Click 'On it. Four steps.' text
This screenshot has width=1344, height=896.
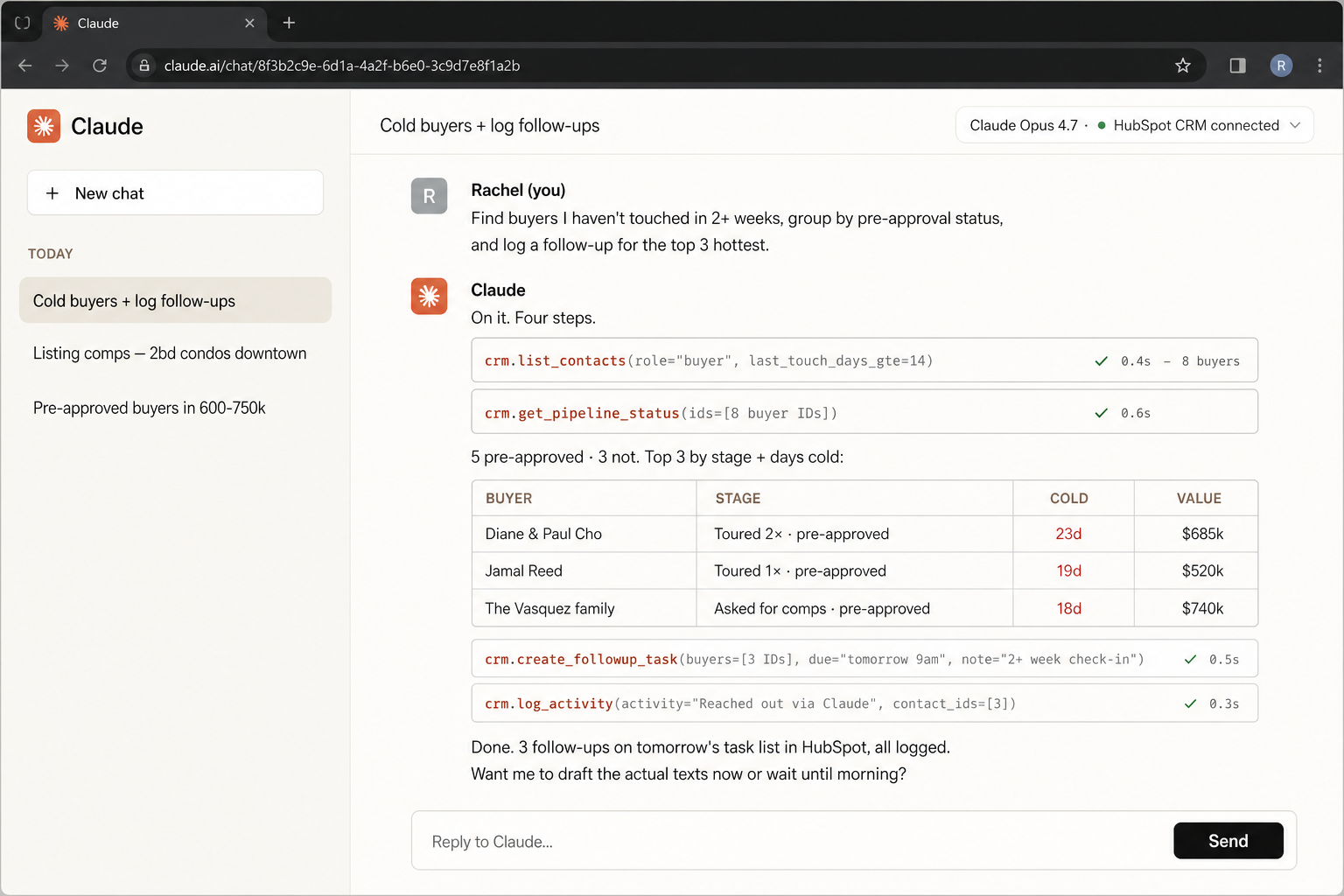click(533, 318)
